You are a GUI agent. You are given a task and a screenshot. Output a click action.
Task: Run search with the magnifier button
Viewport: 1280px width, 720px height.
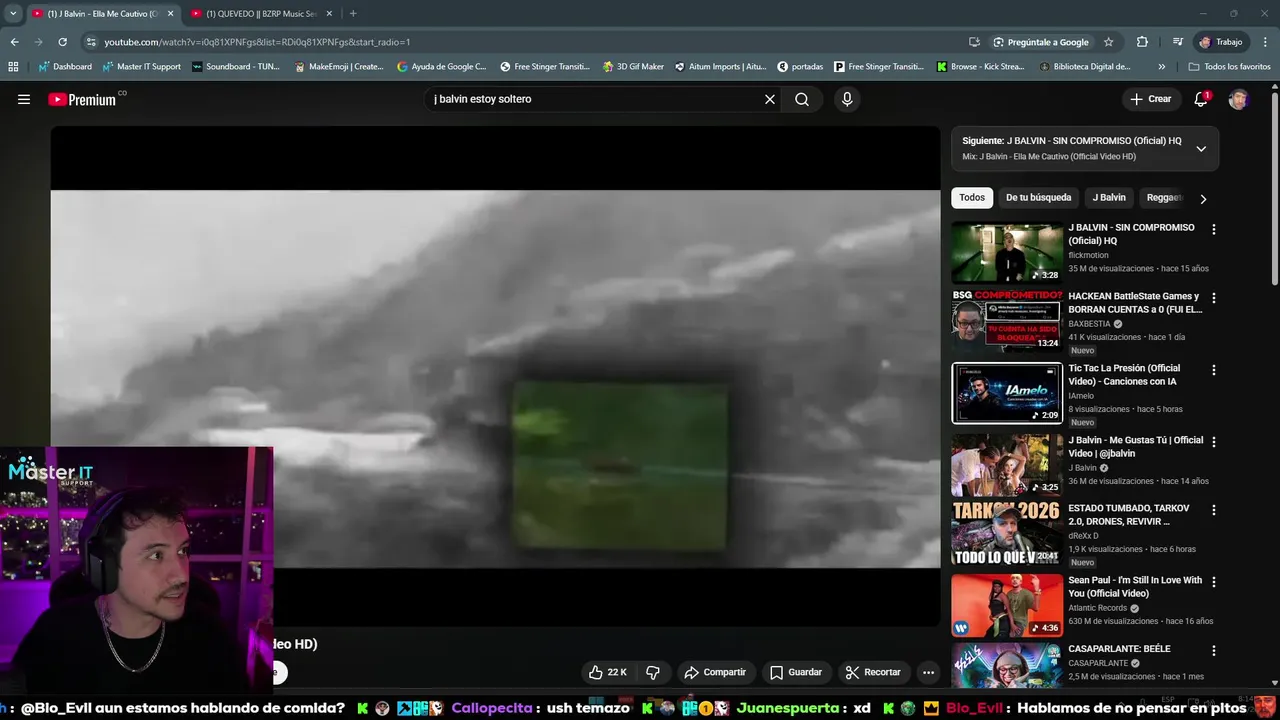click(802, 99)
